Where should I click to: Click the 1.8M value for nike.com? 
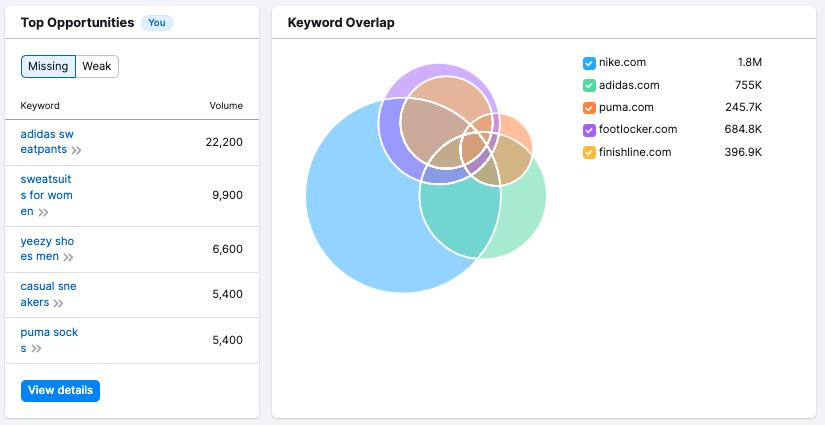(x=750, y=63)
